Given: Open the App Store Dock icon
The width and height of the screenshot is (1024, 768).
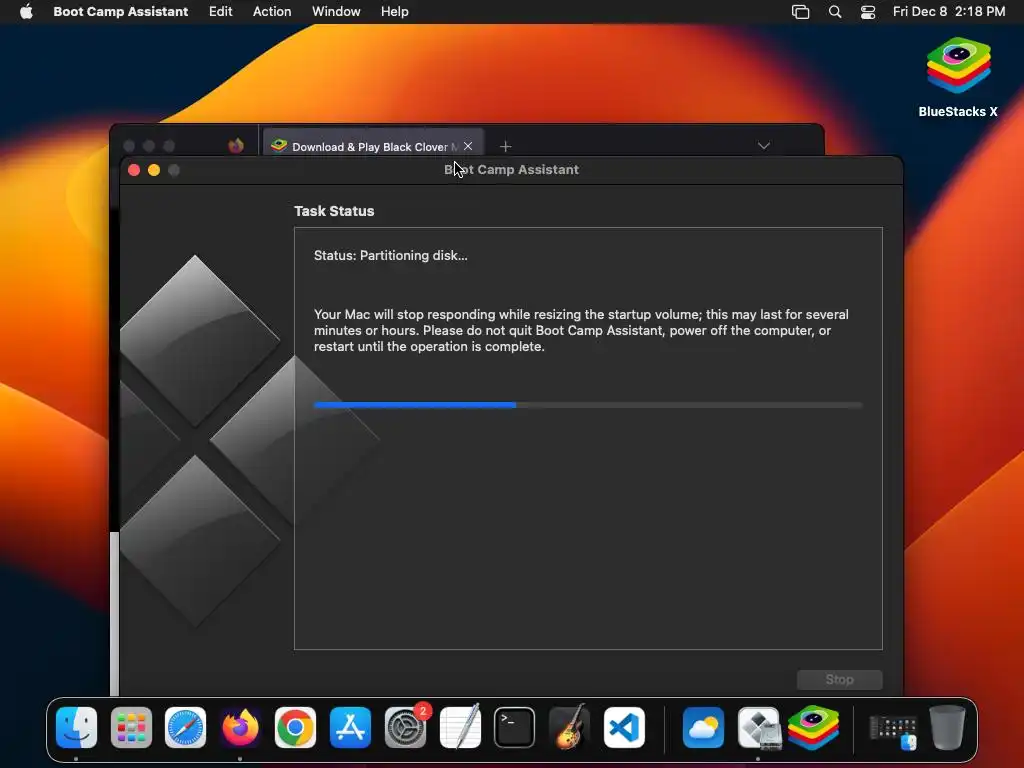Looking at the screenshot, I should click(350, 728).
